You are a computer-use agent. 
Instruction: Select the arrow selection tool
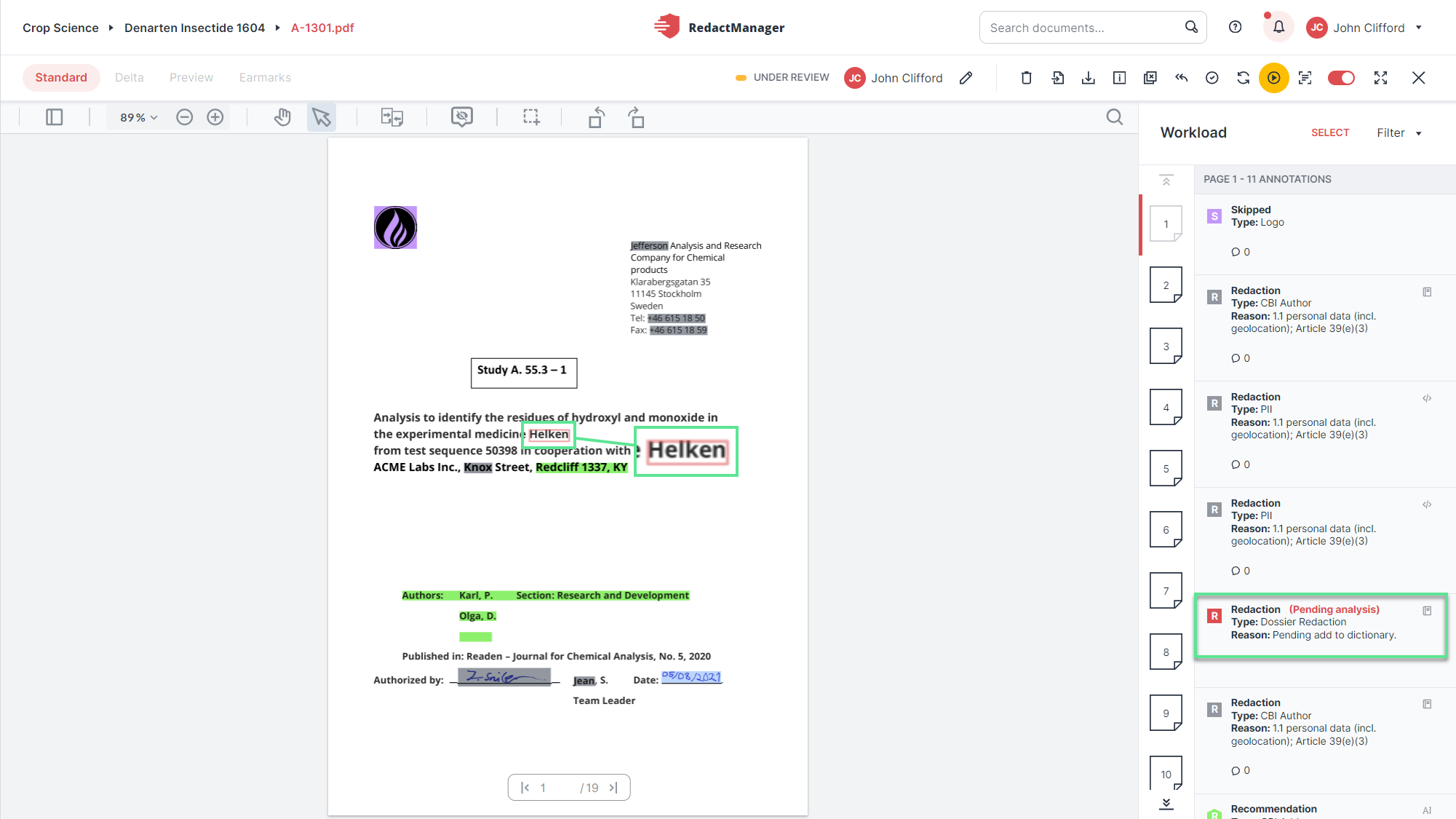click(322, 117)
